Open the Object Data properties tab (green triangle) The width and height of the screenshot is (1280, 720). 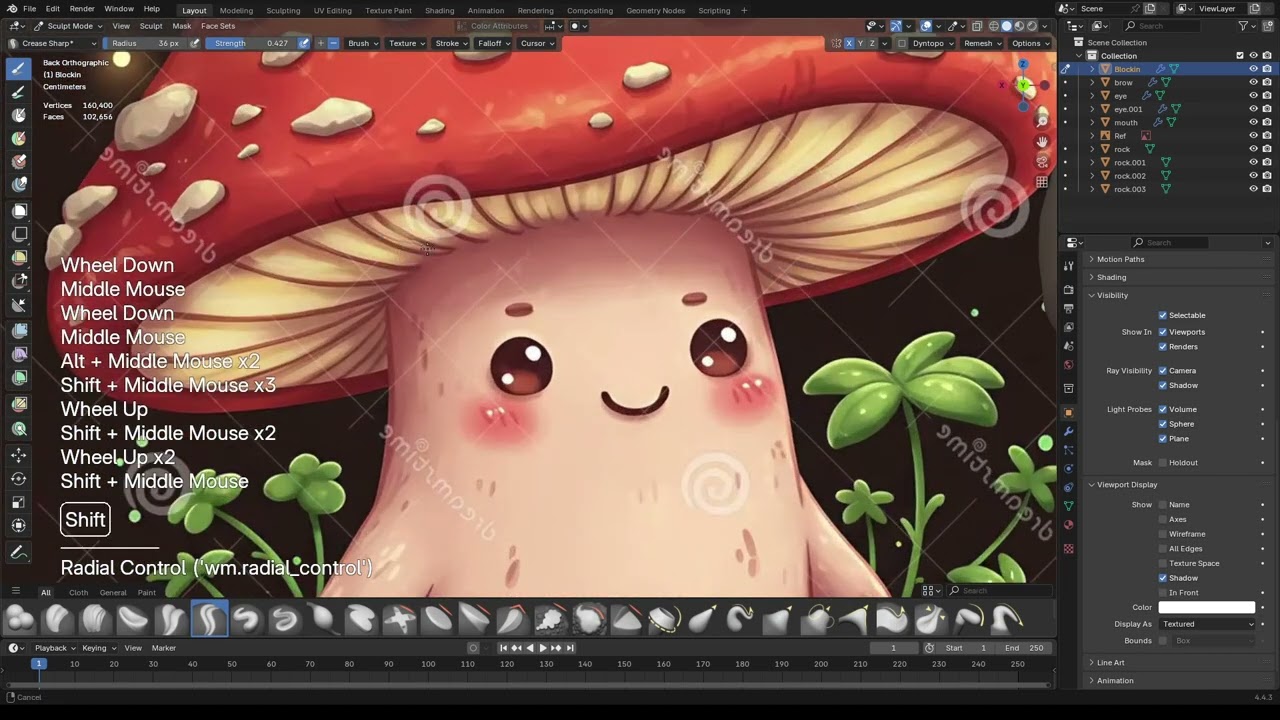tap(1069, 506)
